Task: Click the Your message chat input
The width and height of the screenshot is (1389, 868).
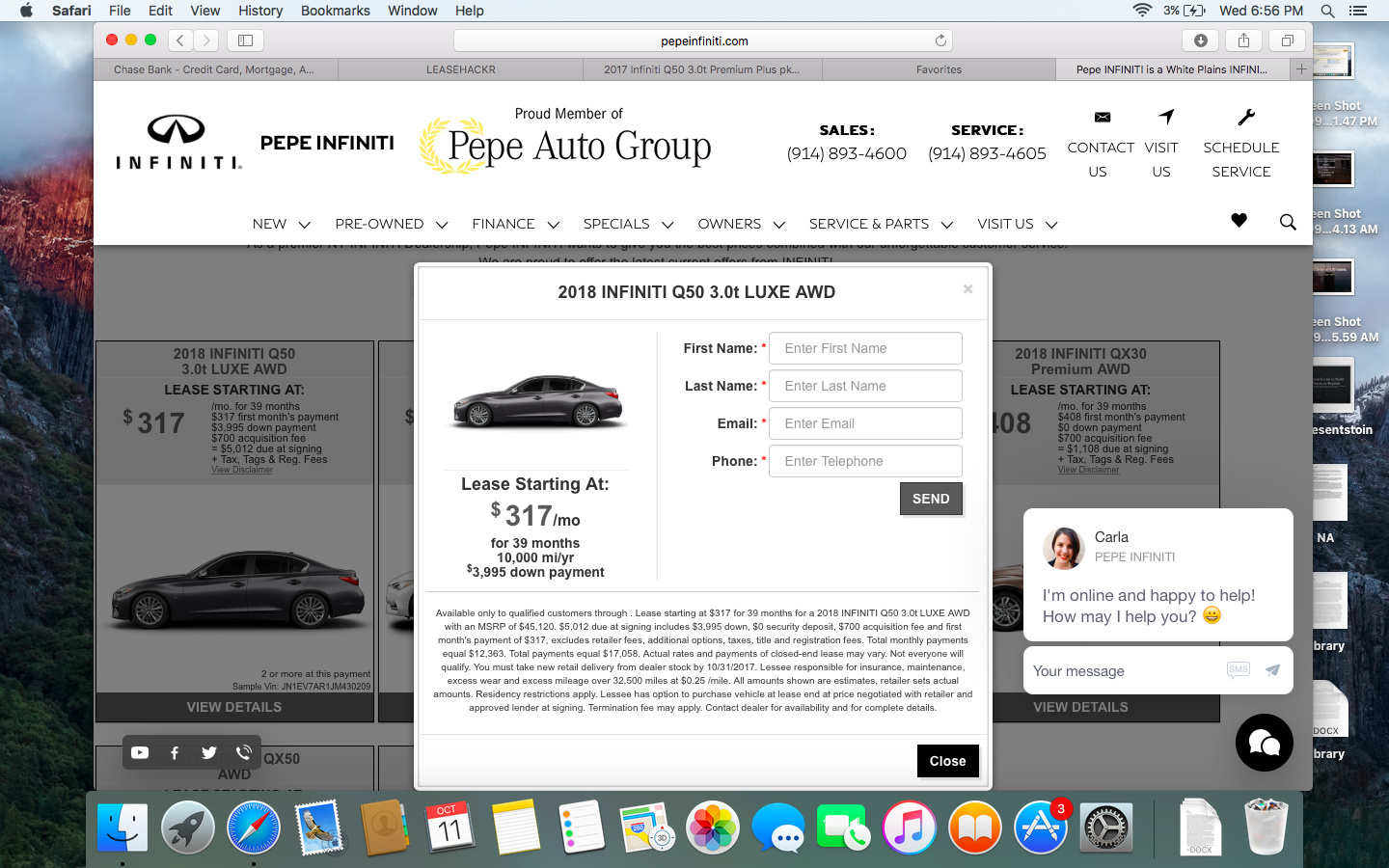Action: click(x=1124, y=671)
